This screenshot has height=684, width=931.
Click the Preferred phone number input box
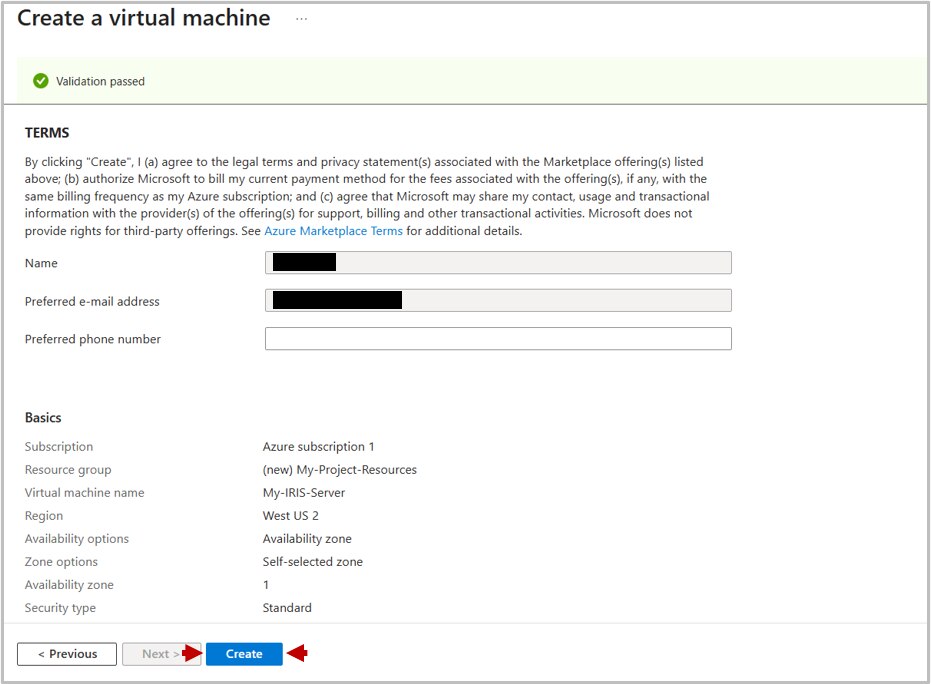click(x=497, y=338)
